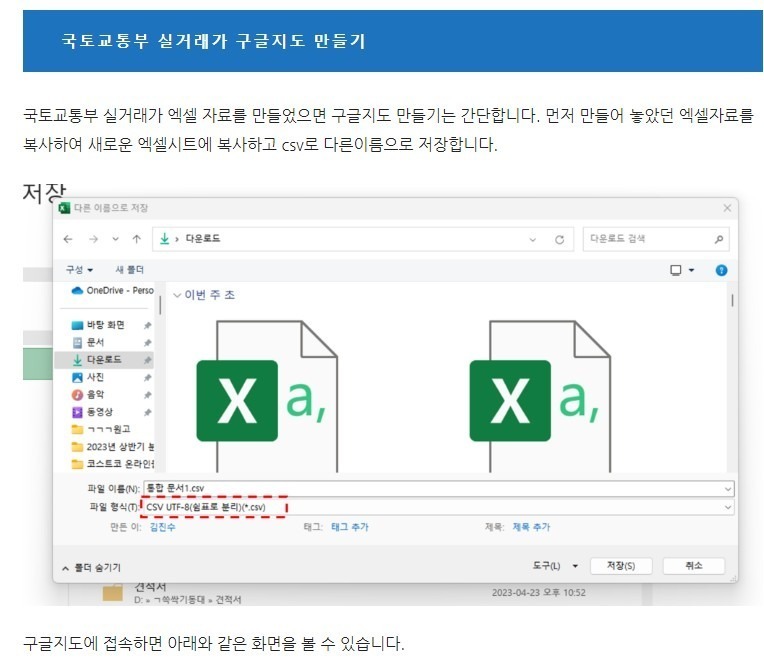Click 태그 추가 to add tag
Viewport: 764px width, 667px height.
click(350, 527)
